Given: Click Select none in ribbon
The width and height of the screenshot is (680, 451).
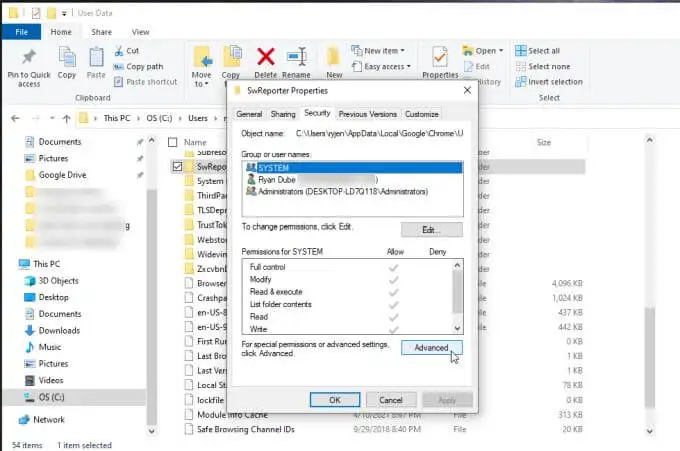Looking at the screenshot, I should (543, 66).
